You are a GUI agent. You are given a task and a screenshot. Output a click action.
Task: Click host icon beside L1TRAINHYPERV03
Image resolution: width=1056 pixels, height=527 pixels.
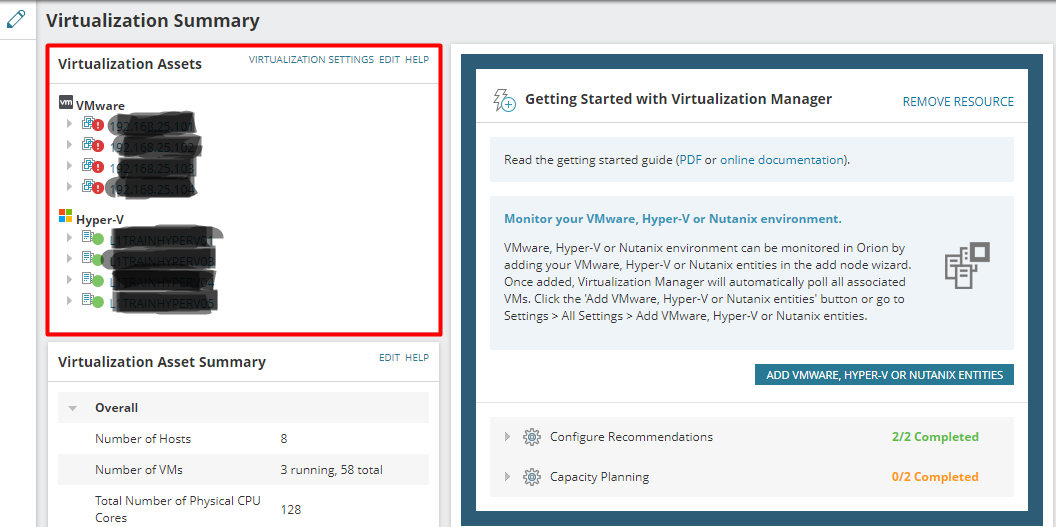(88, 257)
